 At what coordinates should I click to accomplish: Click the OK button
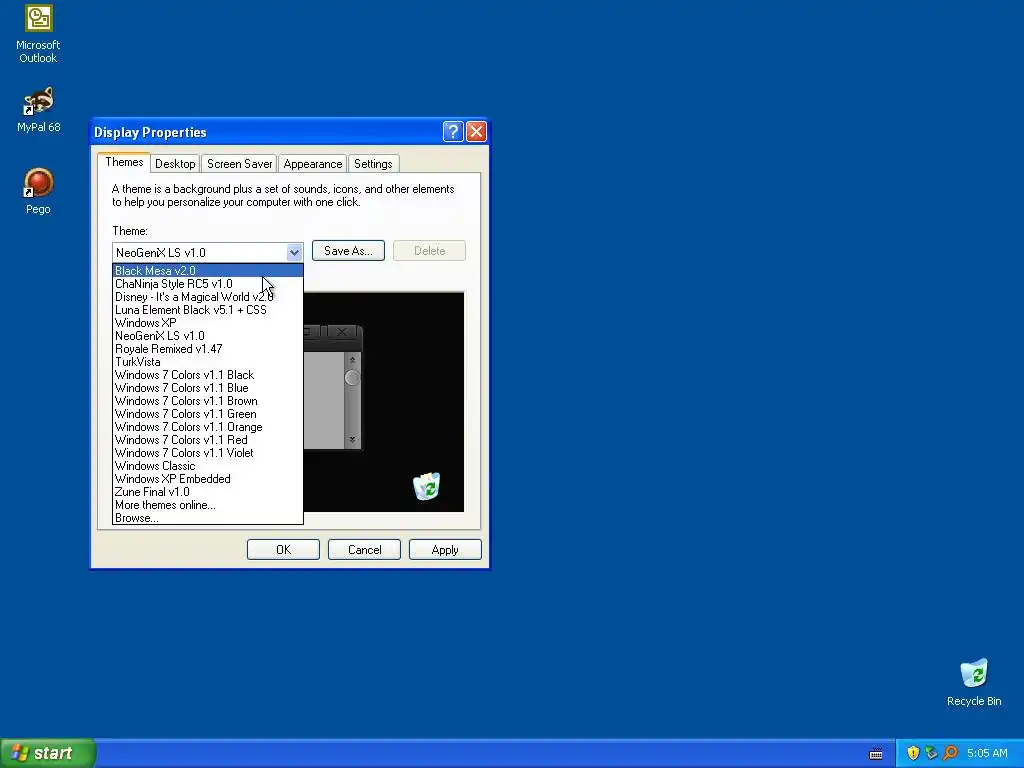click(283, 550)
